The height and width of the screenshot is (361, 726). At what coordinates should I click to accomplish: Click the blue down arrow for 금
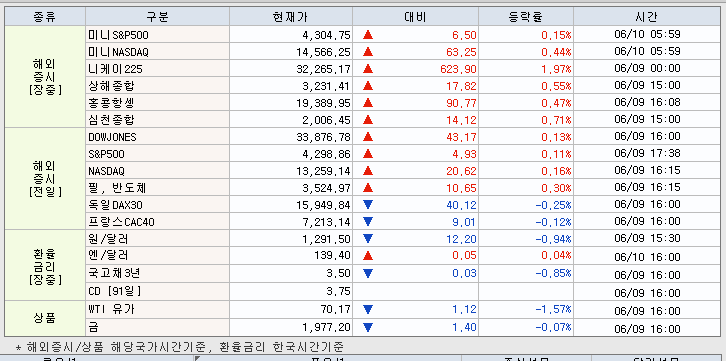point(368,327)
